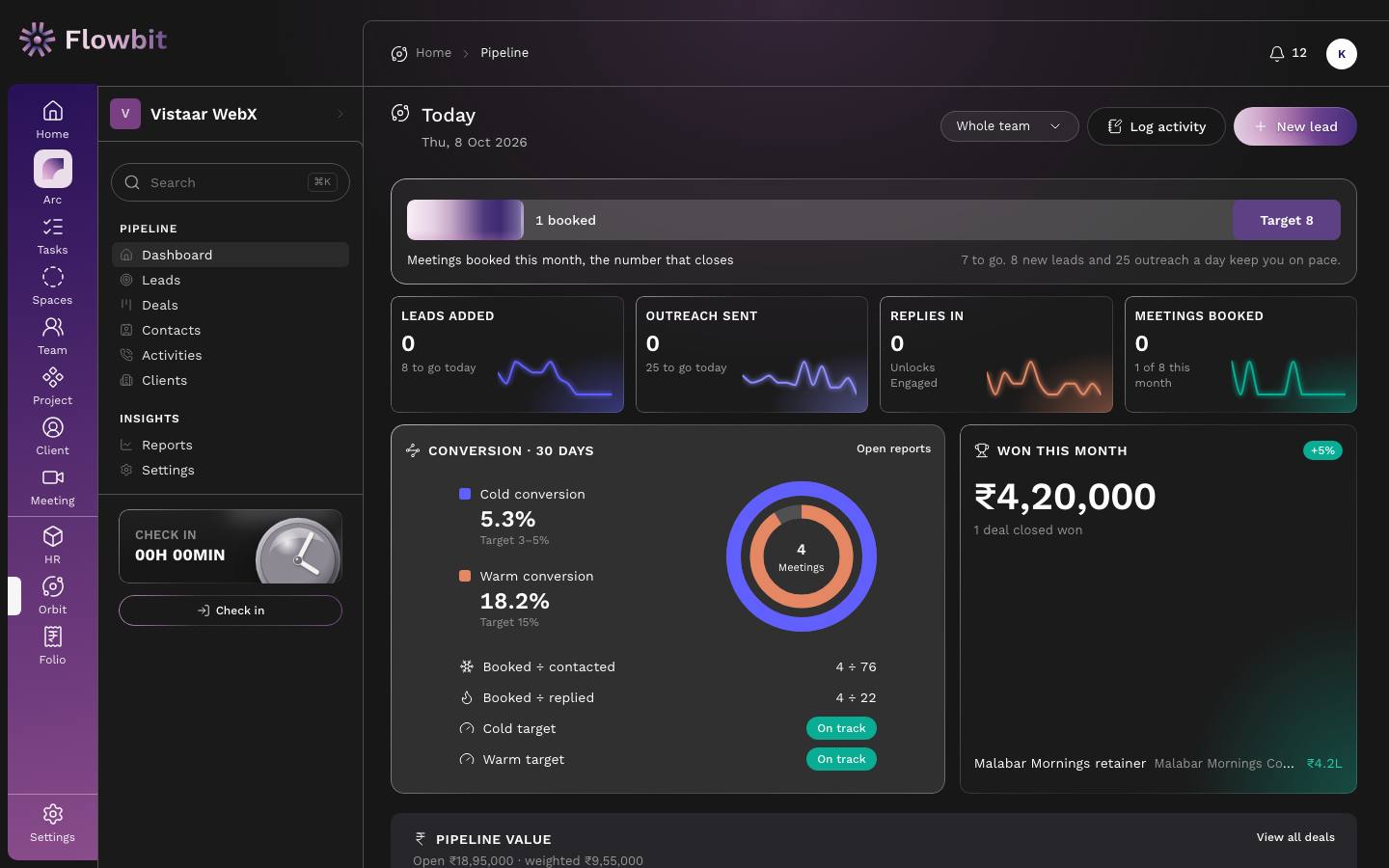Click the Check in button
The width and height of the screenshot is (1389, 868).
tap(231, 610)
